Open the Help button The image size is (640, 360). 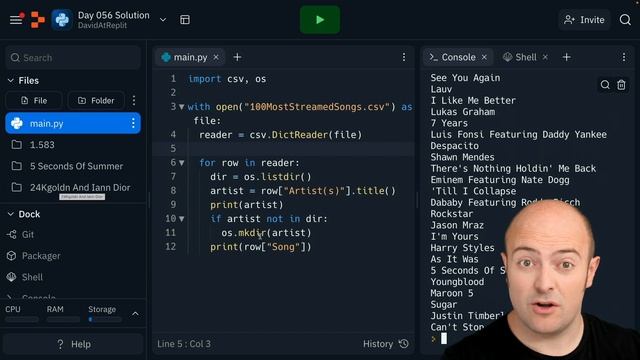pos(73,344)
